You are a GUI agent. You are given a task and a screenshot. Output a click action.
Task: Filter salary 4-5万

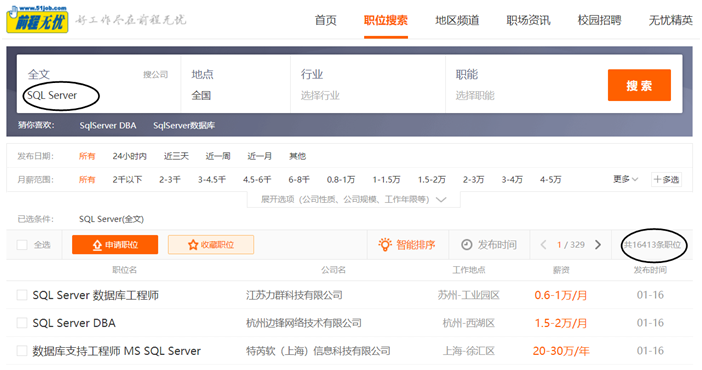pyautogui.click(x=551, y=180)
